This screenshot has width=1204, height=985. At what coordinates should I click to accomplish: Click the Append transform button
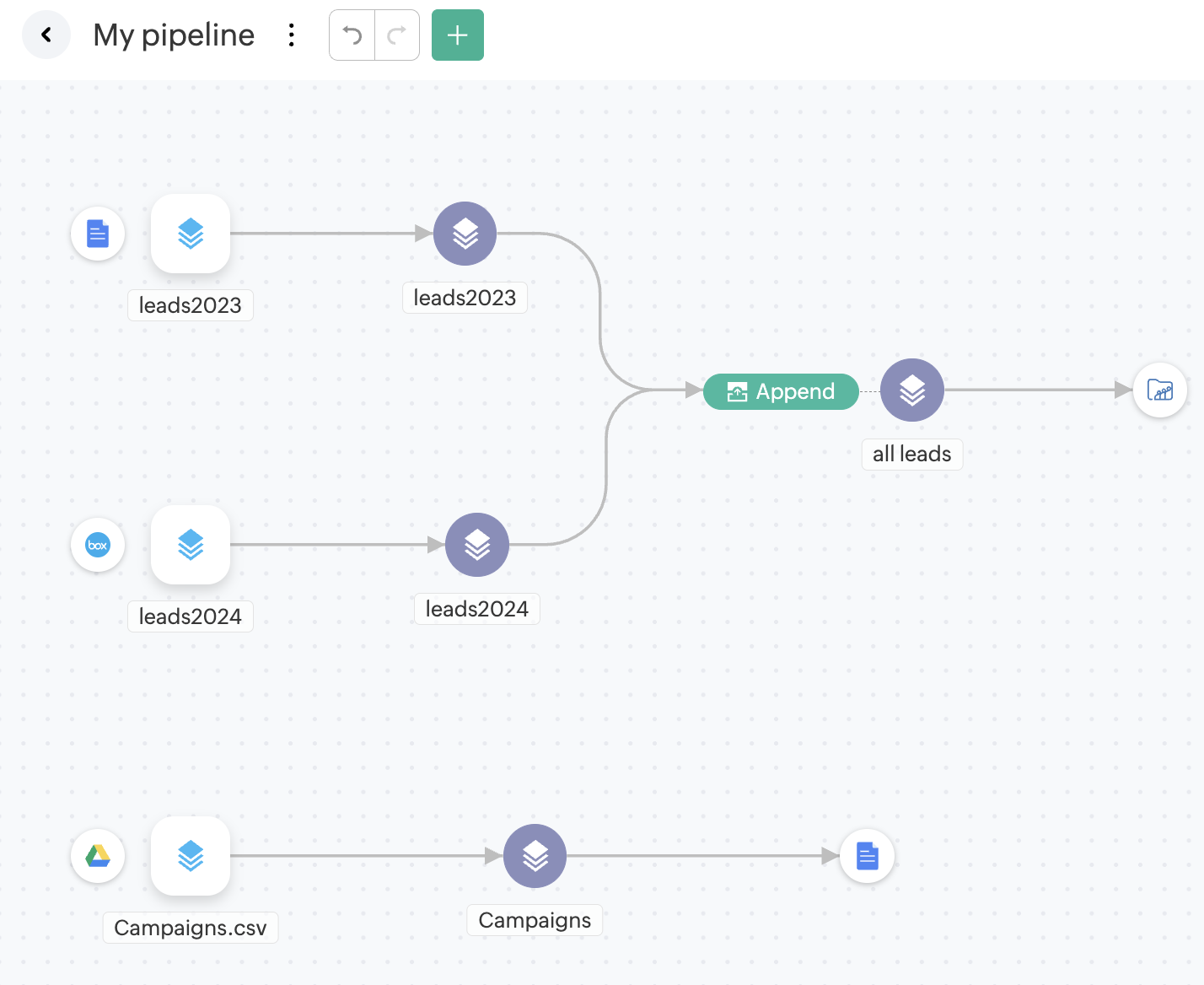pyautogui.click(x=781, y=391)
